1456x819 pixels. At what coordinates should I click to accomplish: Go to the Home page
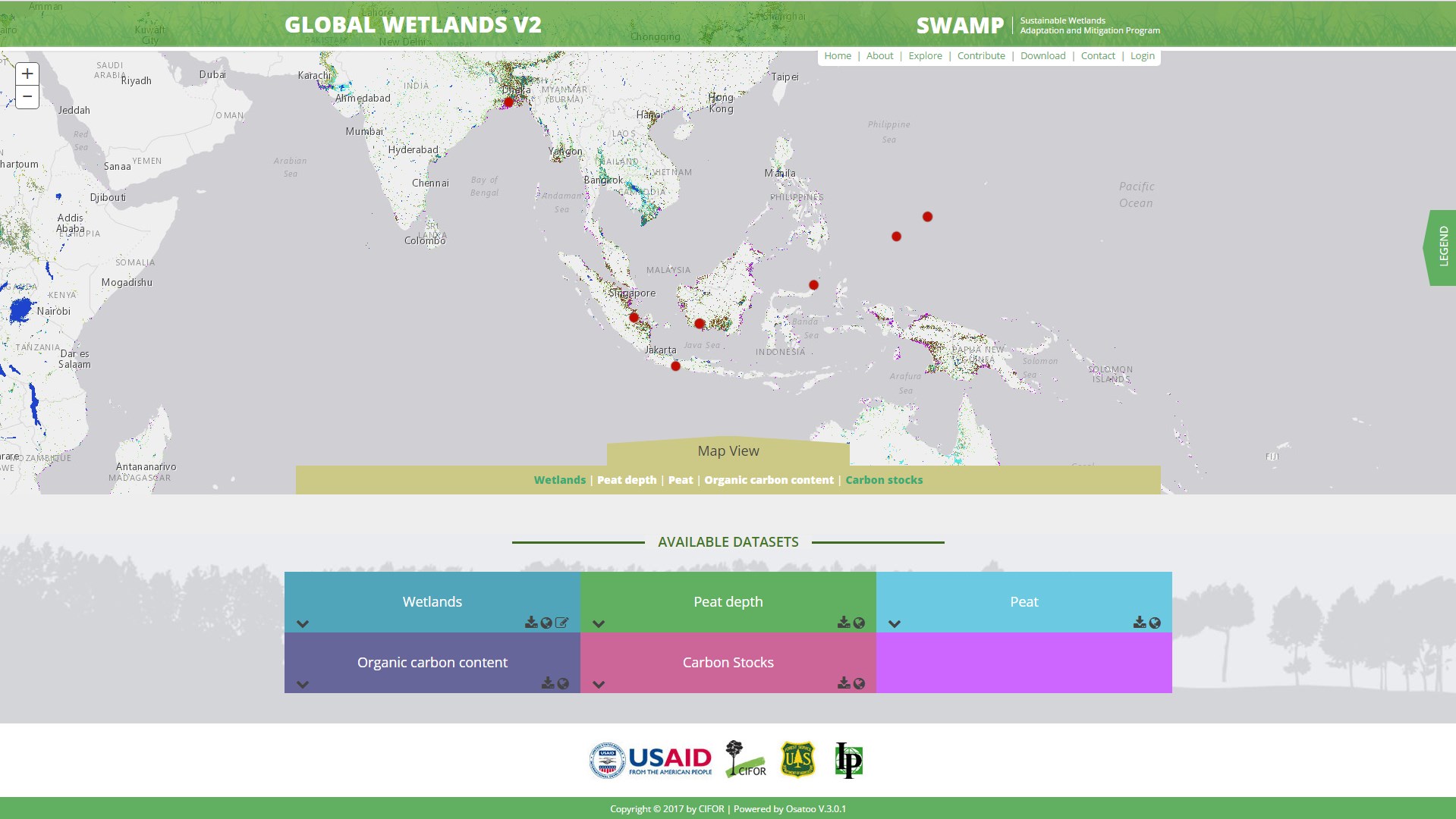[838, 56]
